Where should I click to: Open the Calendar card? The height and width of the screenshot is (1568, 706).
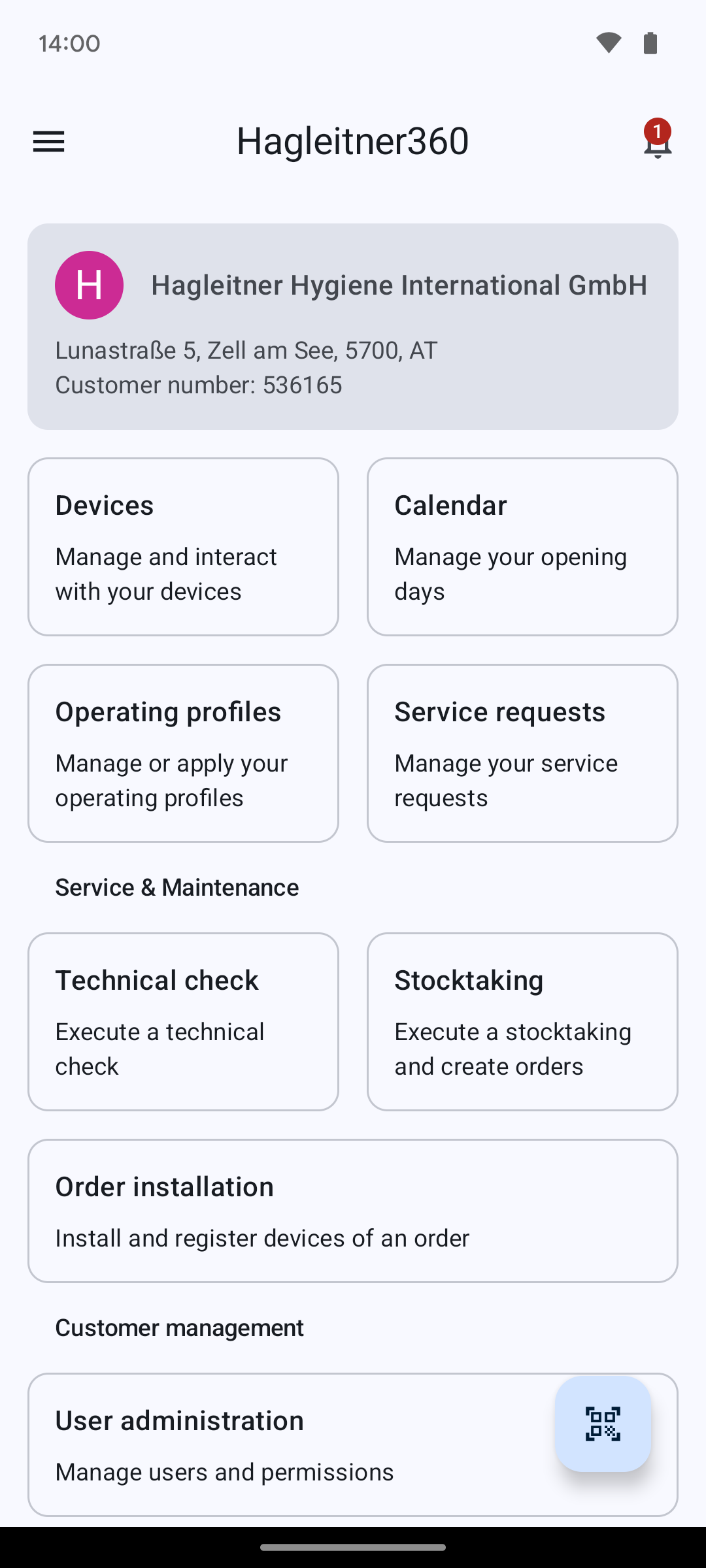(522, 547)
